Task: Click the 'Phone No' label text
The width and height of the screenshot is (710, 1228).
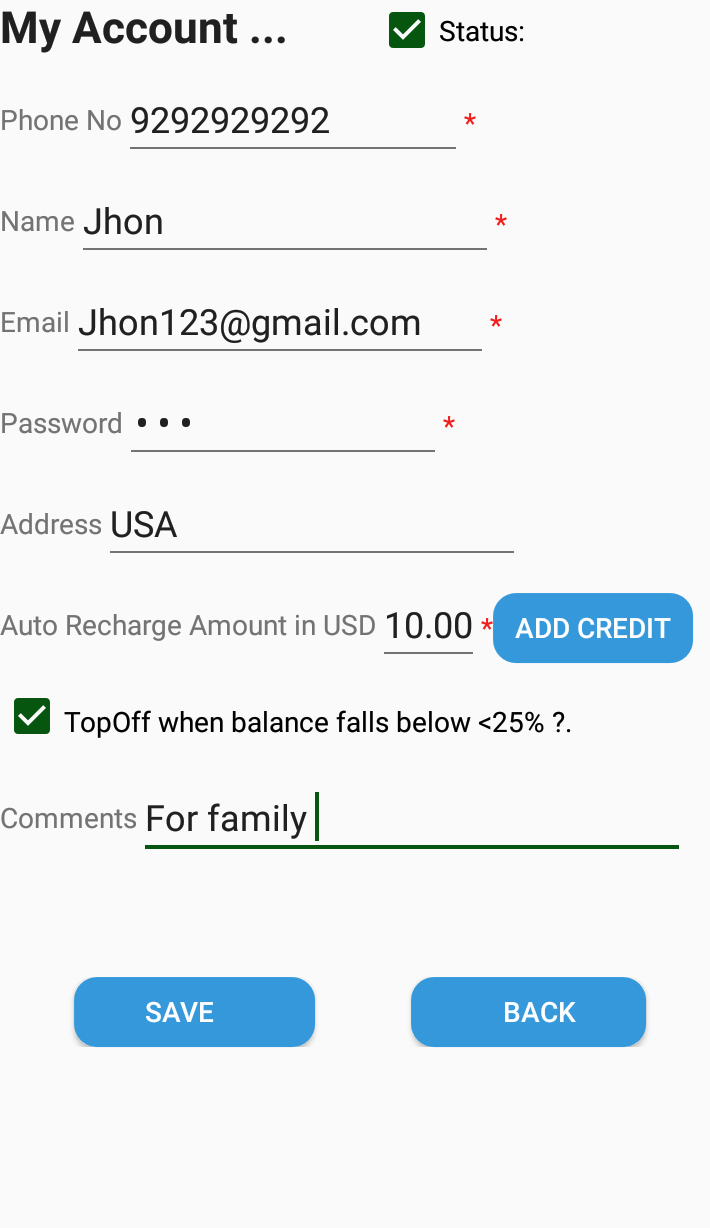Action: point(61,121)
